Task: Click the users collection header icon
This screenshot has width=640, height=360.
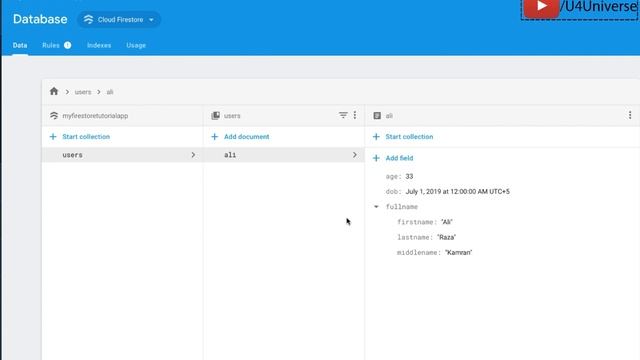Action: point(216,116)
